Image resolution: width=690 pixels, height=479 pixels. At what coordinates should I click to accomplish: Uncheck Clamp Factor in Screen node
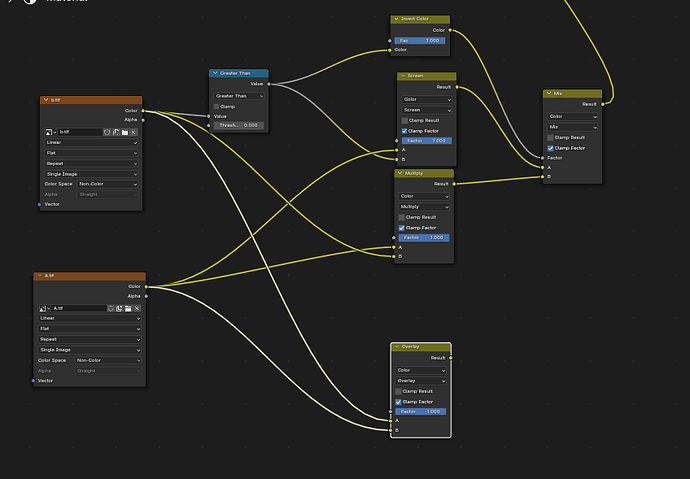coord(404,131)
